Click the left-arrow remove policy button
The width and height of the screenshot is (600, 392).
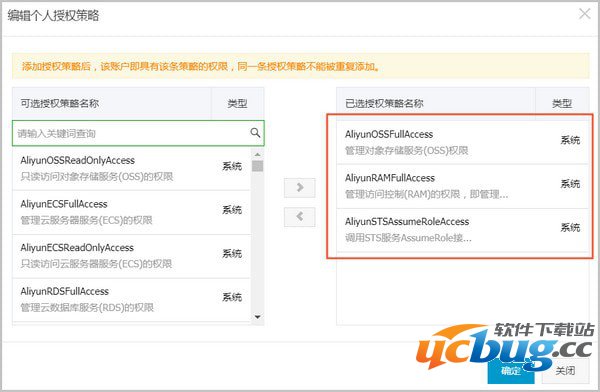[x=300, y=217]
